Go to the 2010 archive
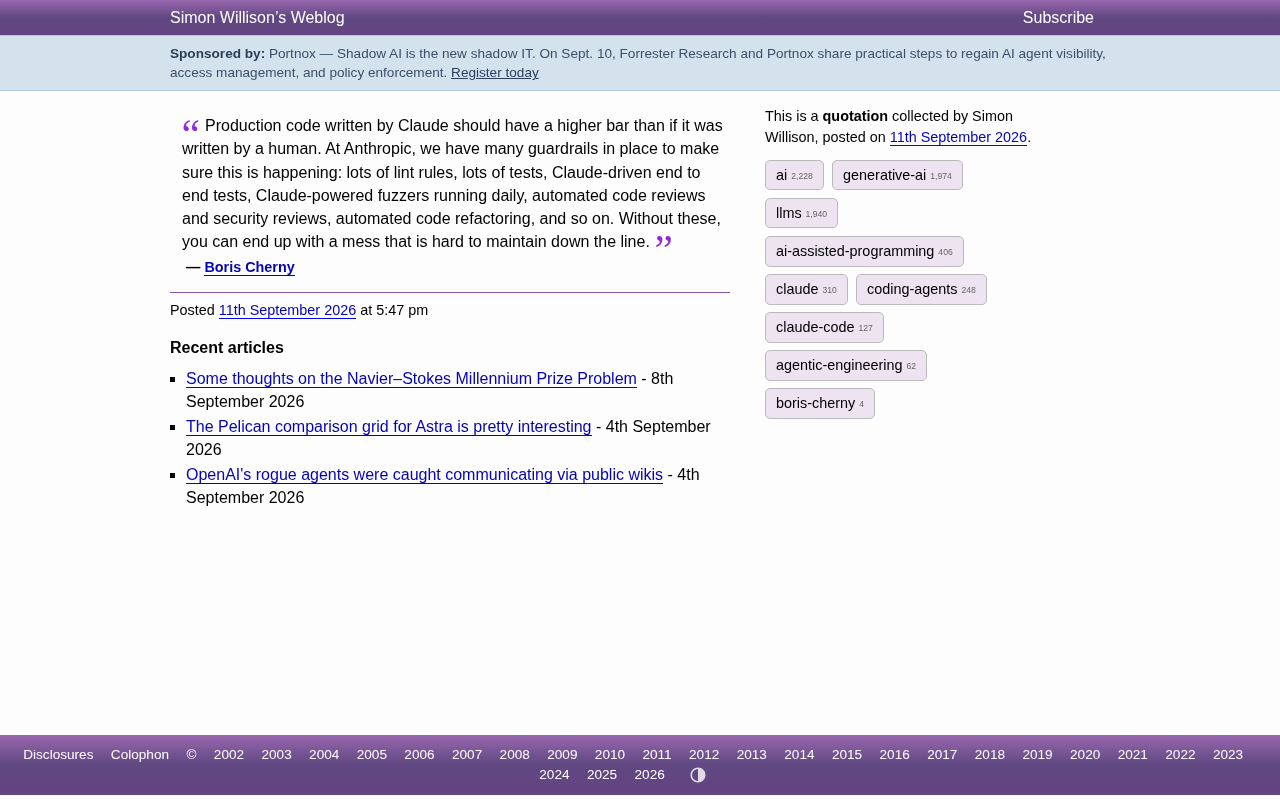The image size is (1280, 800). [610, 755]
